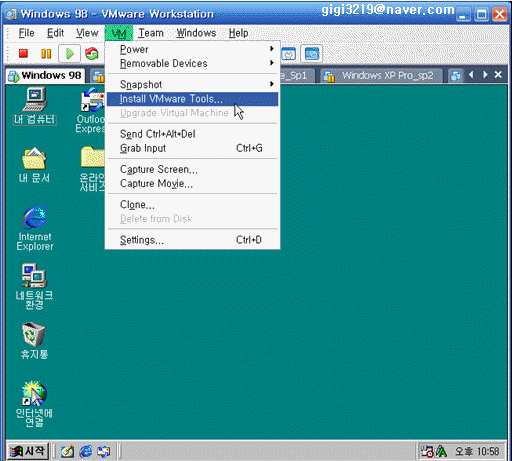Launch Internet Explorer from quick launch
Screen dimensions: 512x461
pyautogui.click(x=86, y=451)
